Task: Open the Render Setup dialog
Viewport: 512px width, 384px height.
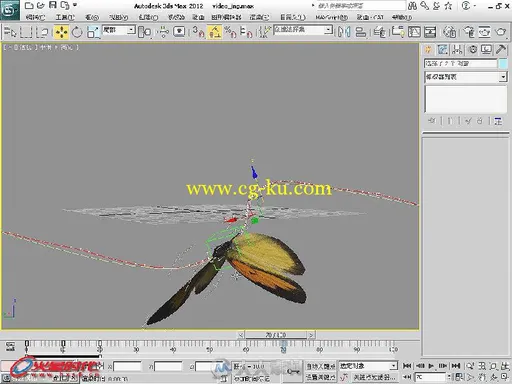Action: coord(469,32)
